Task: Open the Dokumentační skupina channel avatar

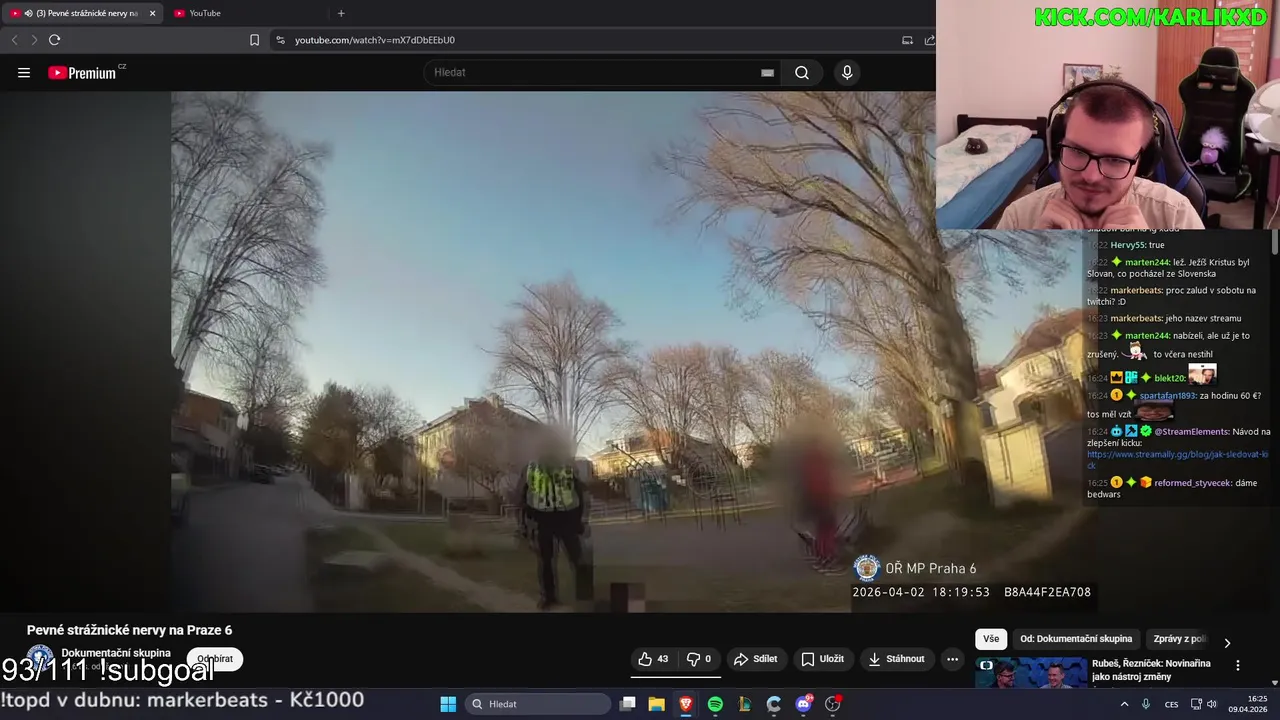Action: [x=40, y=659]
